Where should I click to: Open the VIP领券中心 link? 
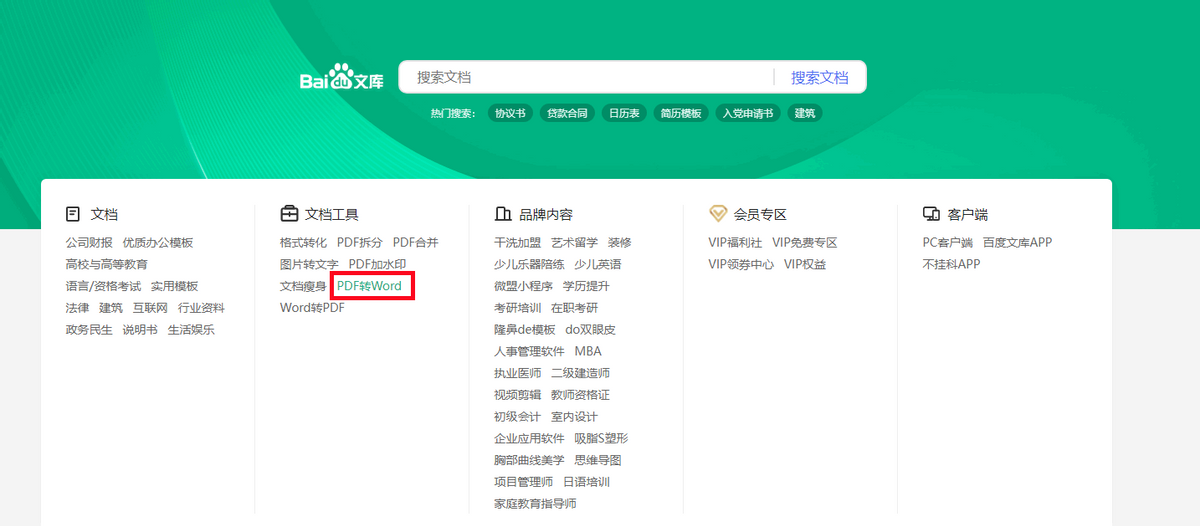click(x=741, y=264)
